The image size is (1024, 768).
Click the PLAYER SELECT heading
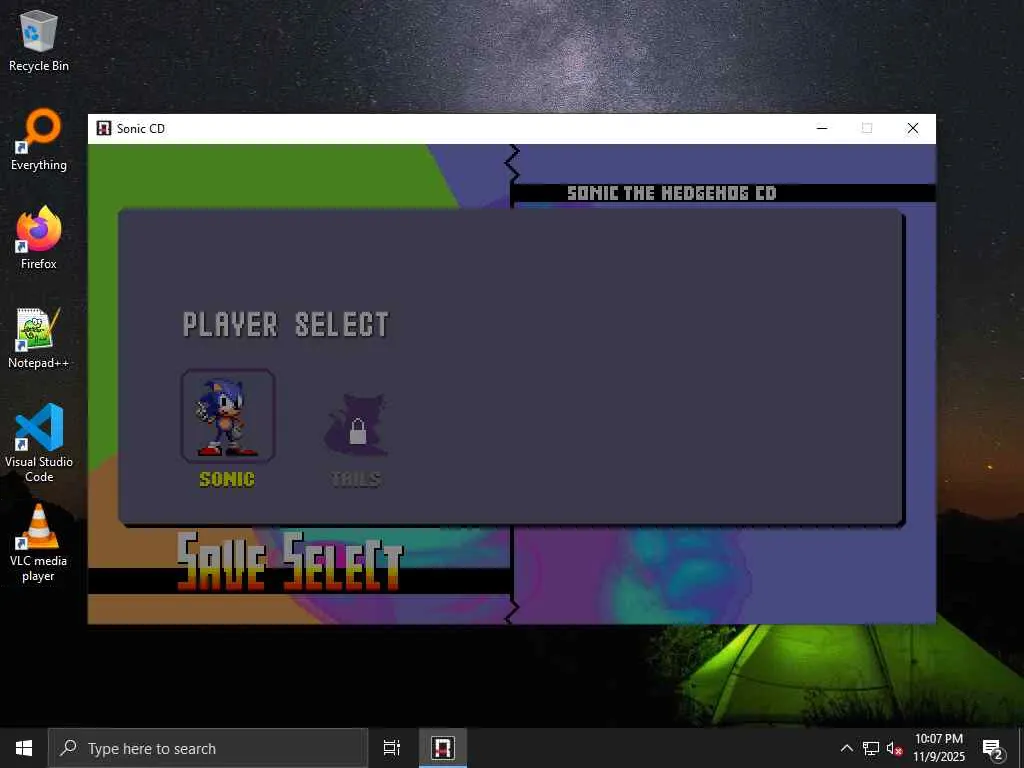286,325
